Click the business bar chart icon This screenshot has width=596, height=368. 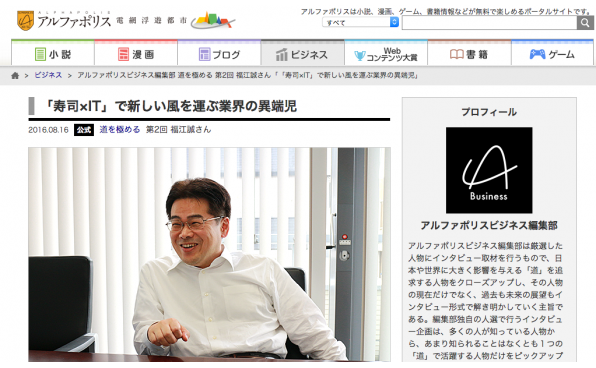(282, 54)
